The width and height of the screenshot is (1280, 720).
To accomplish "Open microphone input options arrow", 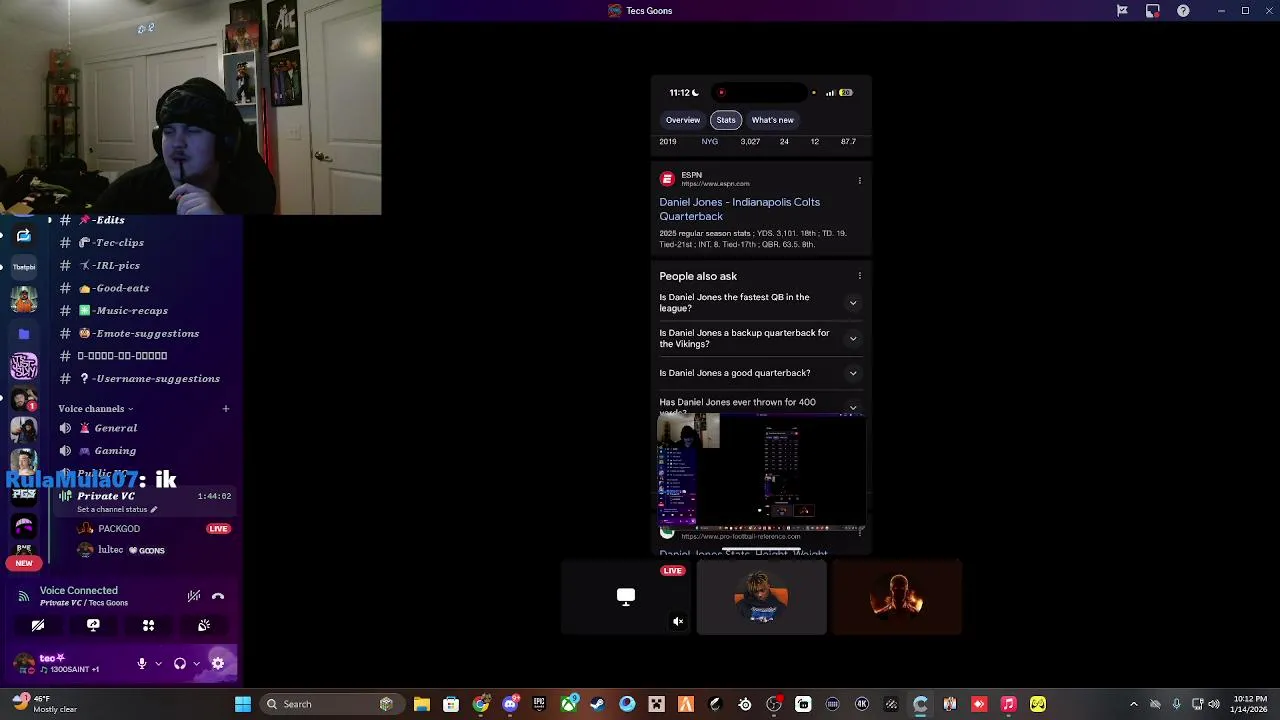I will (x=158, y=663).
